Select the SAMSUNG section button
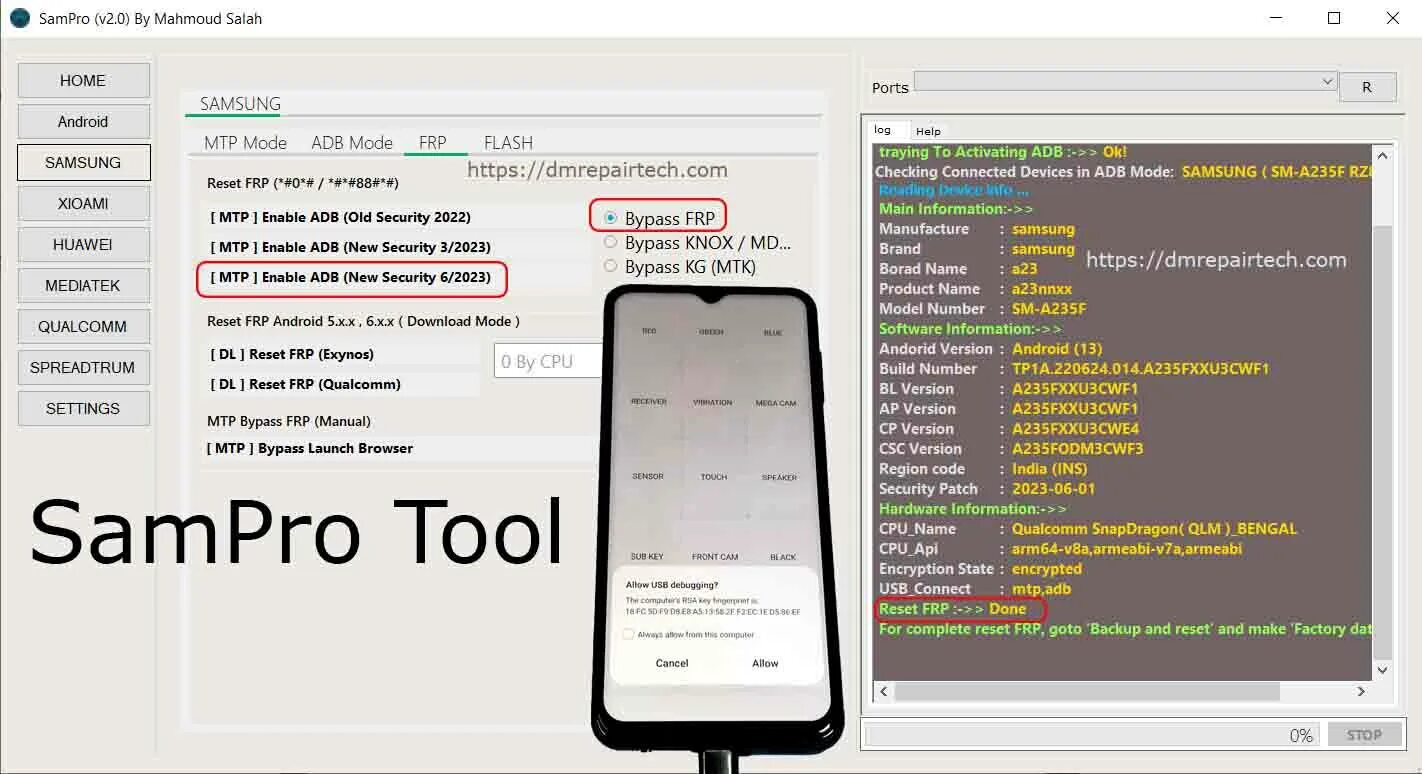Screen dimensions: 1422x774 83,163
